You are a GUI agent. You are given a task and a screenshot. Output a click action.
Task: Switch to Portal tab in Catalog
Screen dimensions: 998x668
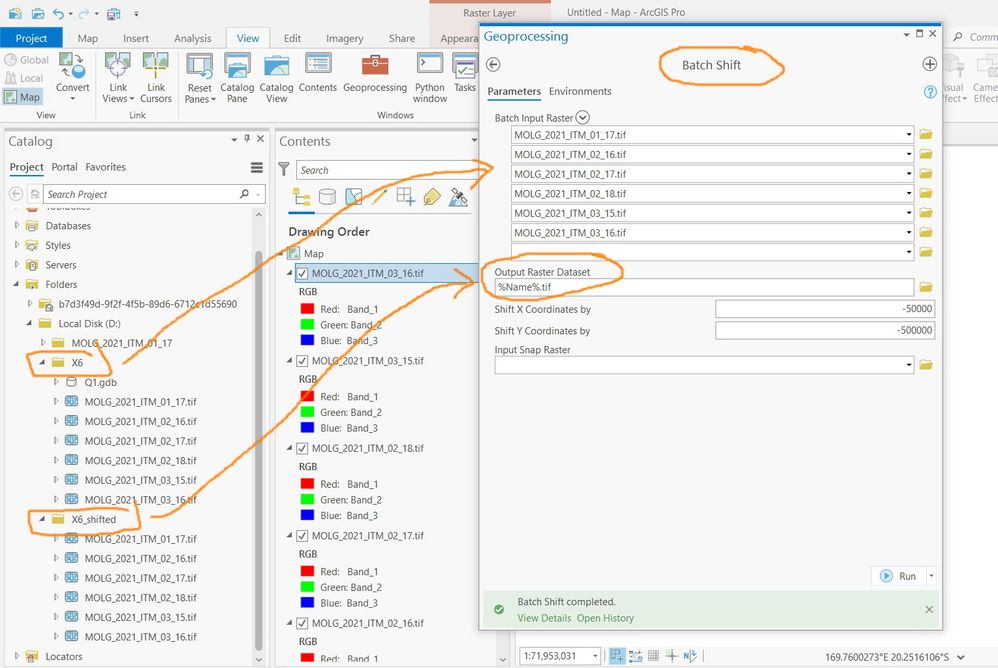(x=64, y=167)
